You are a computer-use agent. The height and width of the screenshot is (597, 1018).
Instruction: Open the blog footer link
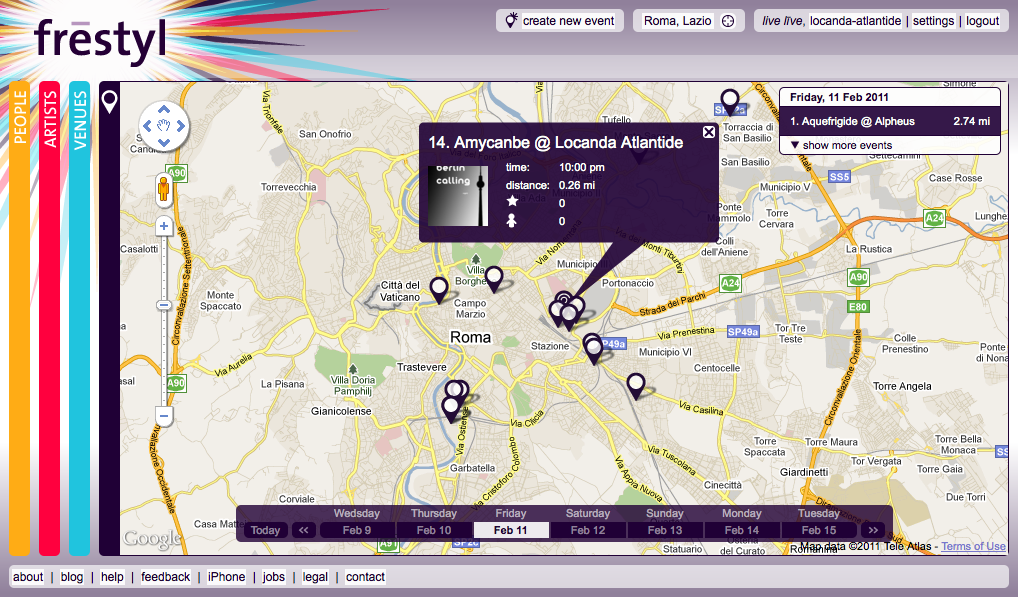point(71,577)
